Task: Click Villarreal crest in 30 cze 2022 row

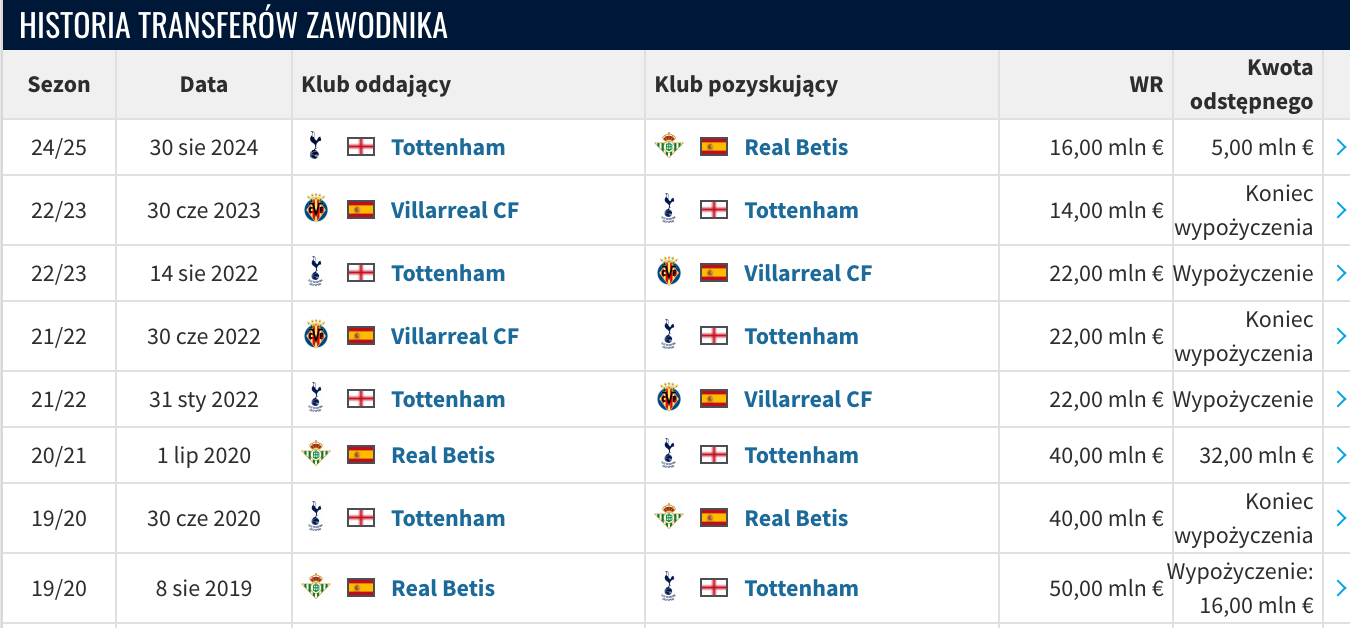Action: (316, 336)
